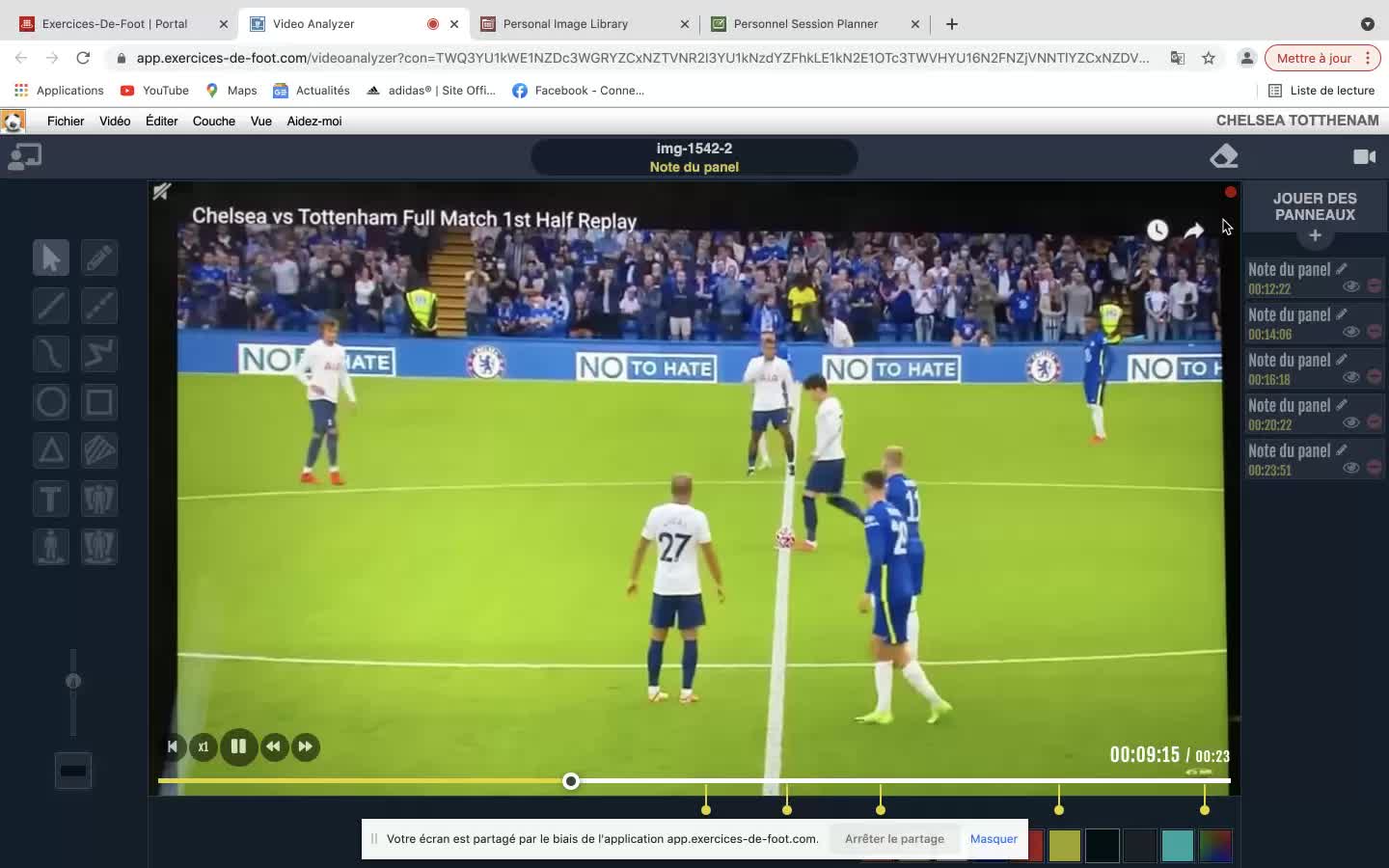Click the video progress scrubber handle
Image resolution: width=1389 pixels, height=868 pixels.
tap(571, 780)
